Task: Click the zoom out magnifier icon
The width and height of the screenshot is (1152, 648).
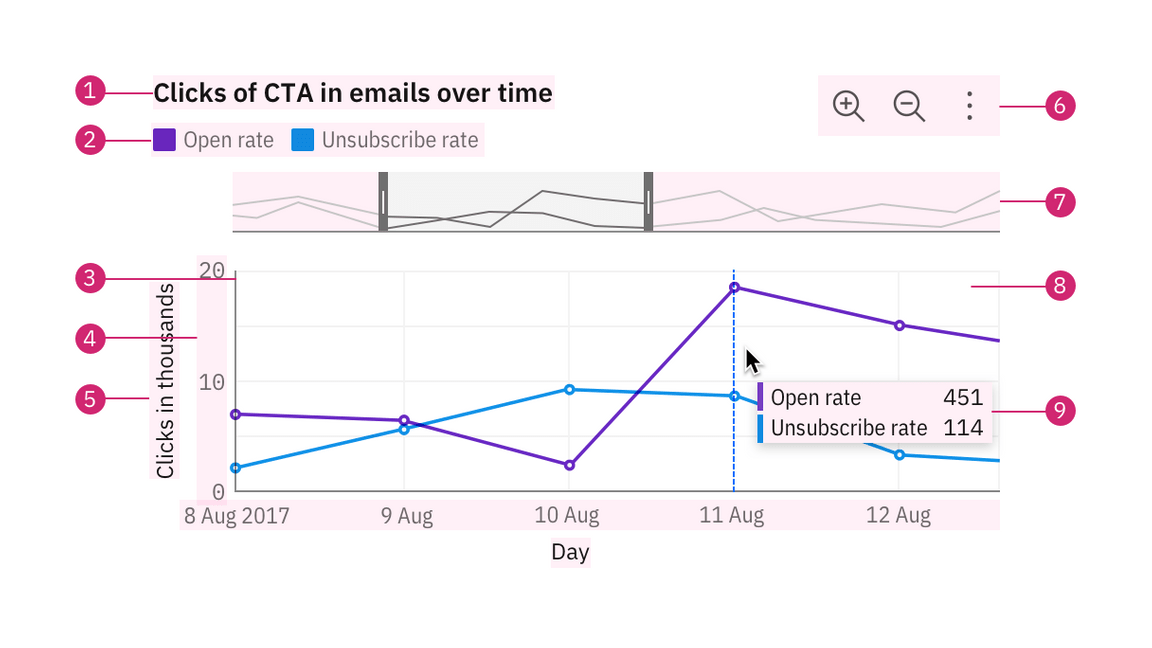Action: pyautogui.click(x=909, y=105)
